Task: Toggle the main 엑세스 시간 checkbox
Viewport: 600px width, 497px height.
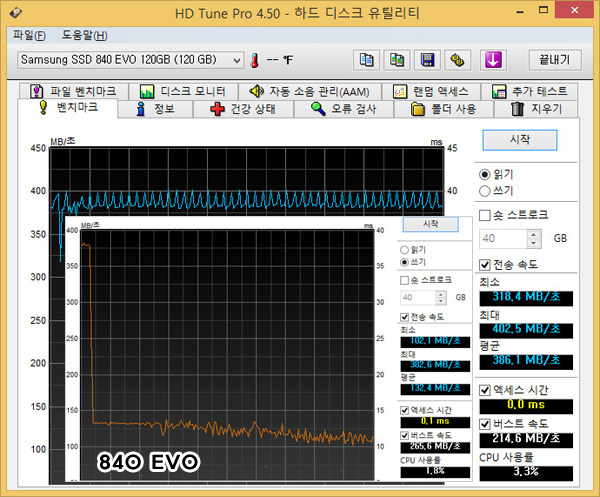Action: (x=485, y=390)
